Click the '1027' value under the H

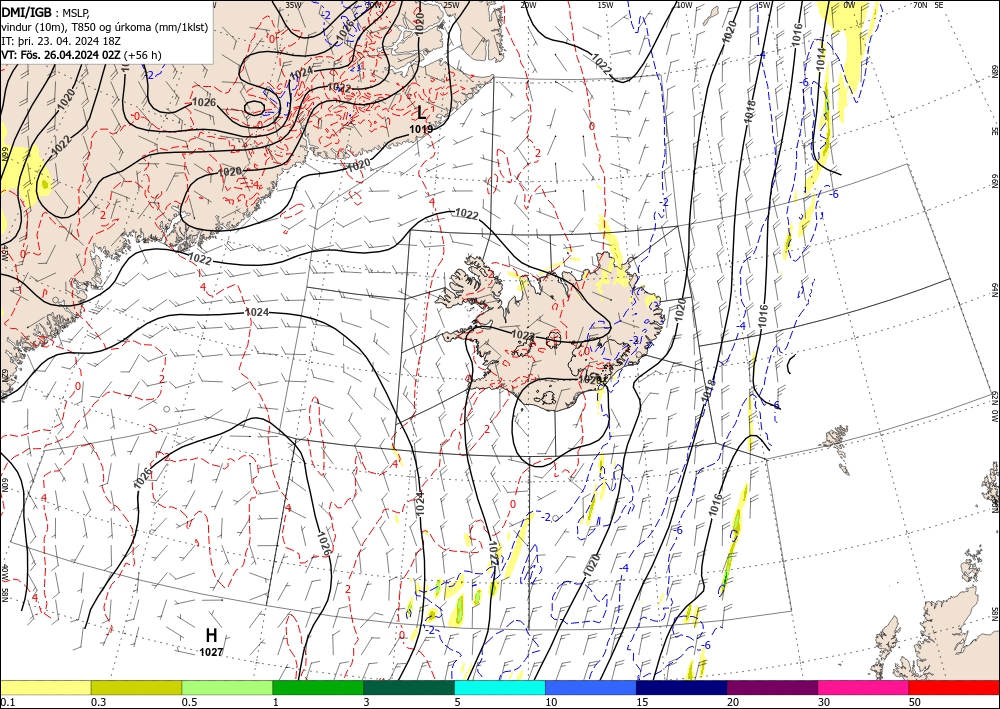pos(211,652)
